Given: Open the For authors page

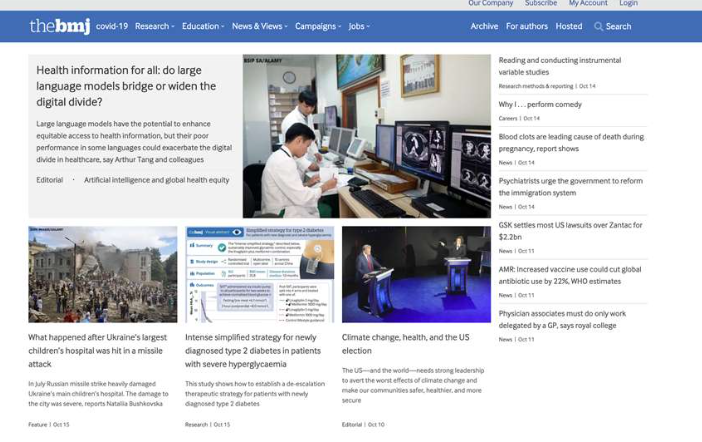Looking at the screenshot, I should click(x=526, y=26).
